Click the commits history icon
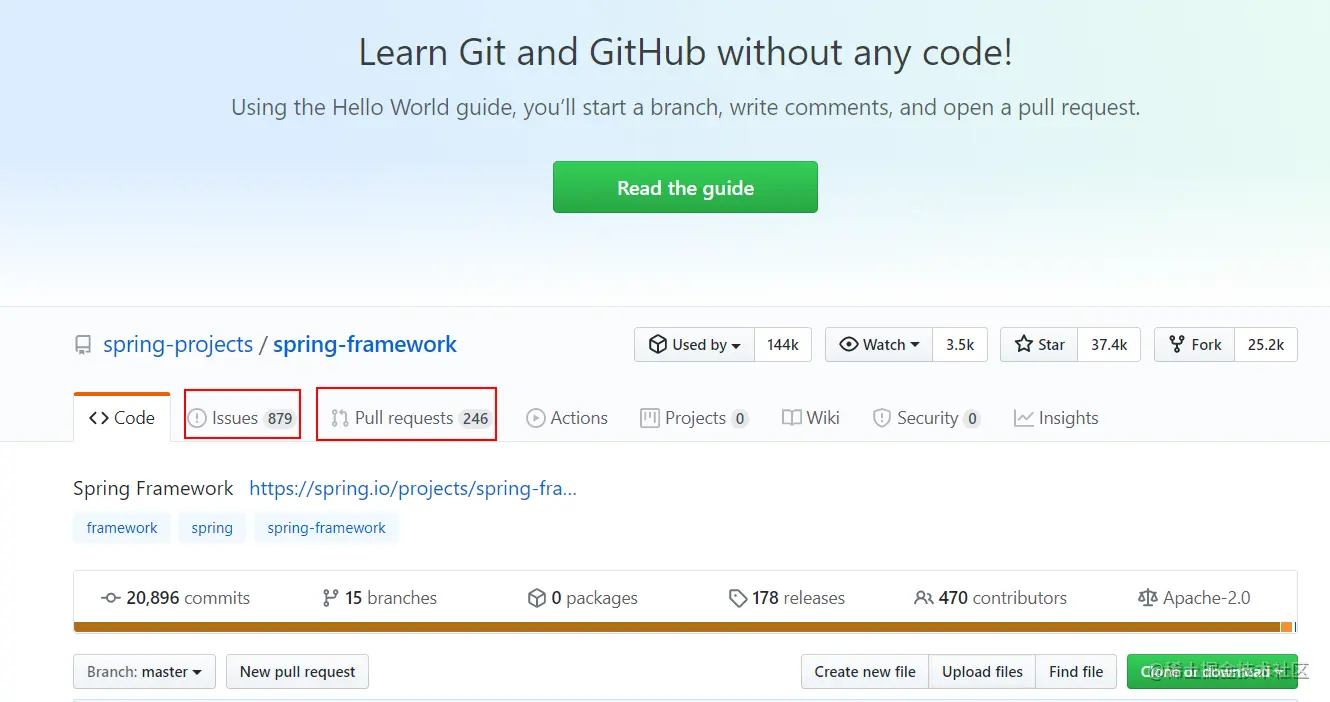 coord(111,598)
